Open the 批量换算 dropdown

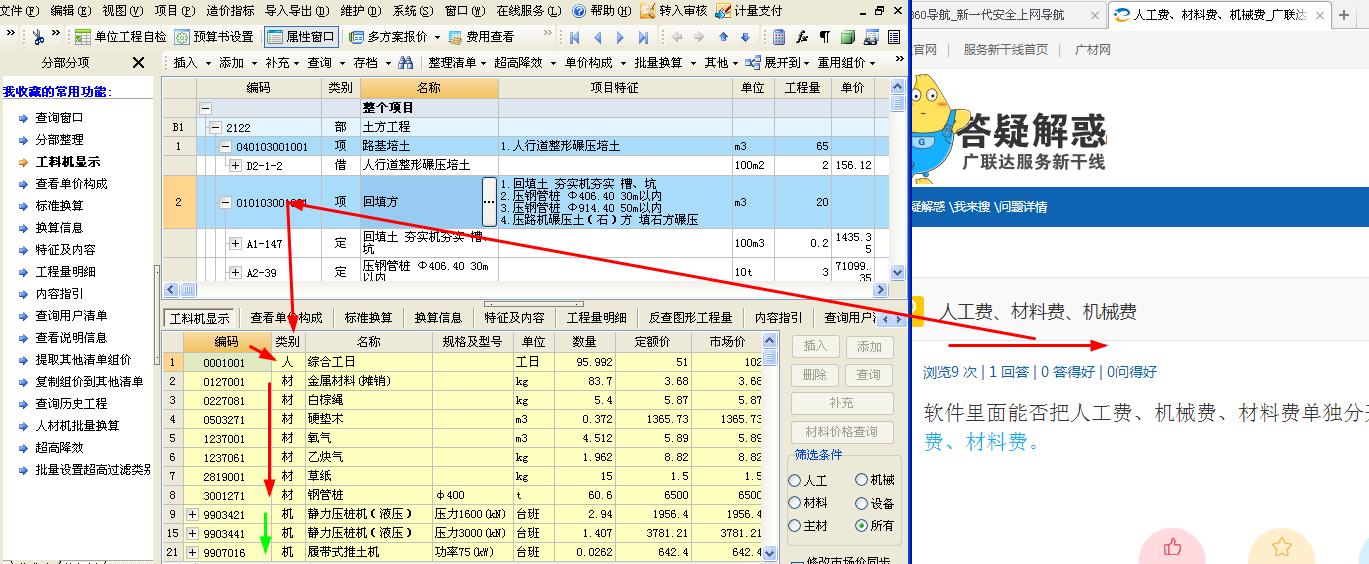pyautogui.click(x=665, y=62)
